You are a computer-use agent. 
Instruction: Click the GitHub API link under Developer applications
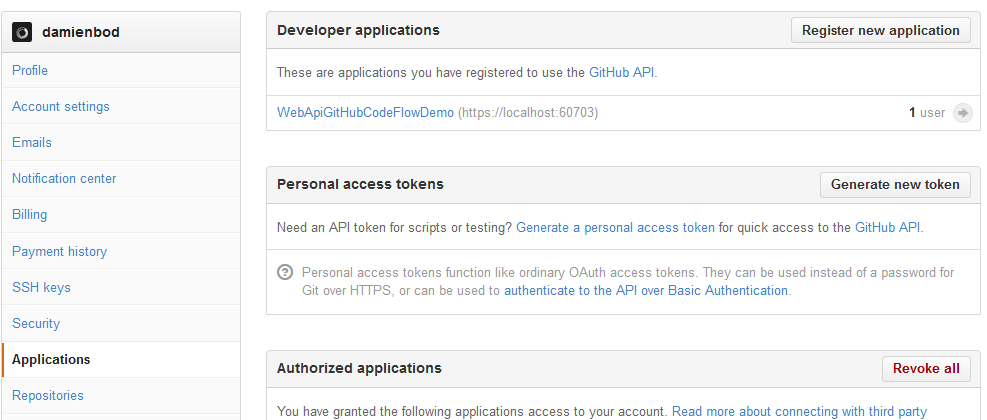tap(621, 72)
